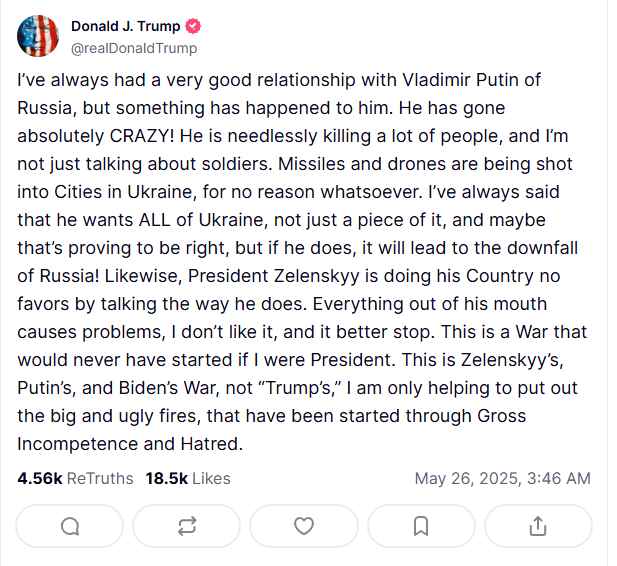617x566 pixels.
Task: View the 4.56k ReTruths list
Action: click(x=75, y=478)
